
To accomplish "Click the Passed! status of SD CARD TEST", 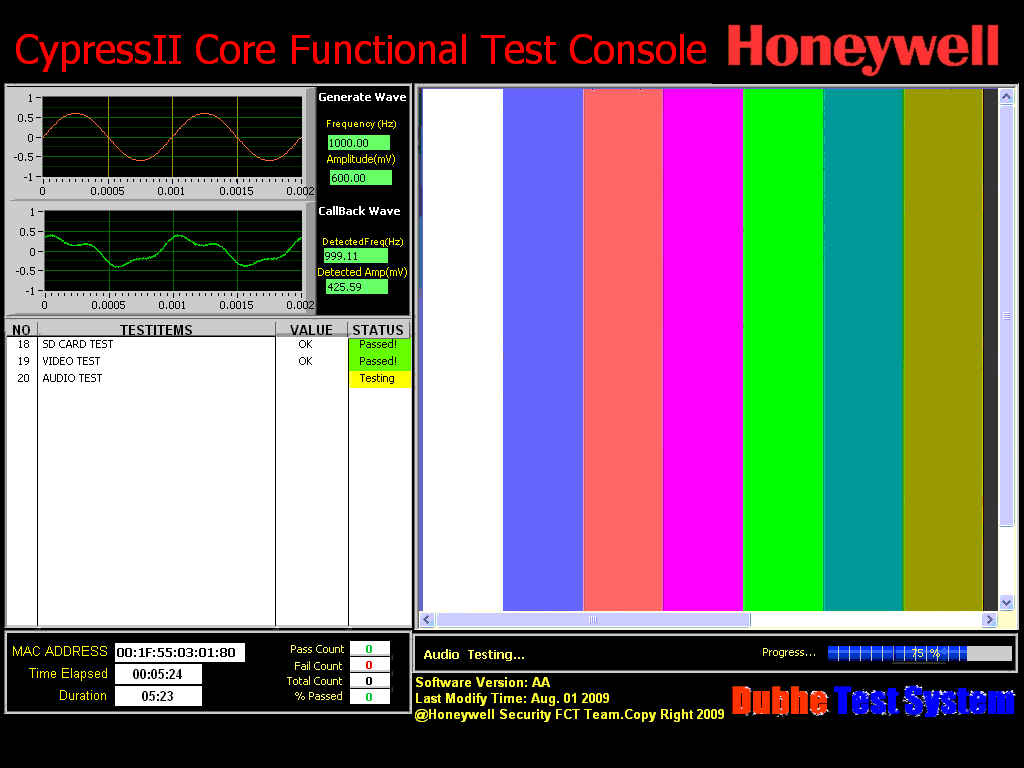I will pyautogui.click(x=379, y=344).
